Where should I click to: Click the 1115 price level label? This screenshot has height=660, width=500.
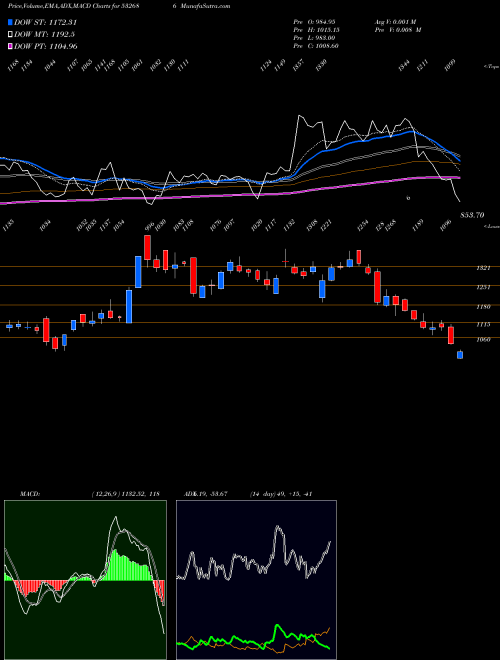[484, 325]
